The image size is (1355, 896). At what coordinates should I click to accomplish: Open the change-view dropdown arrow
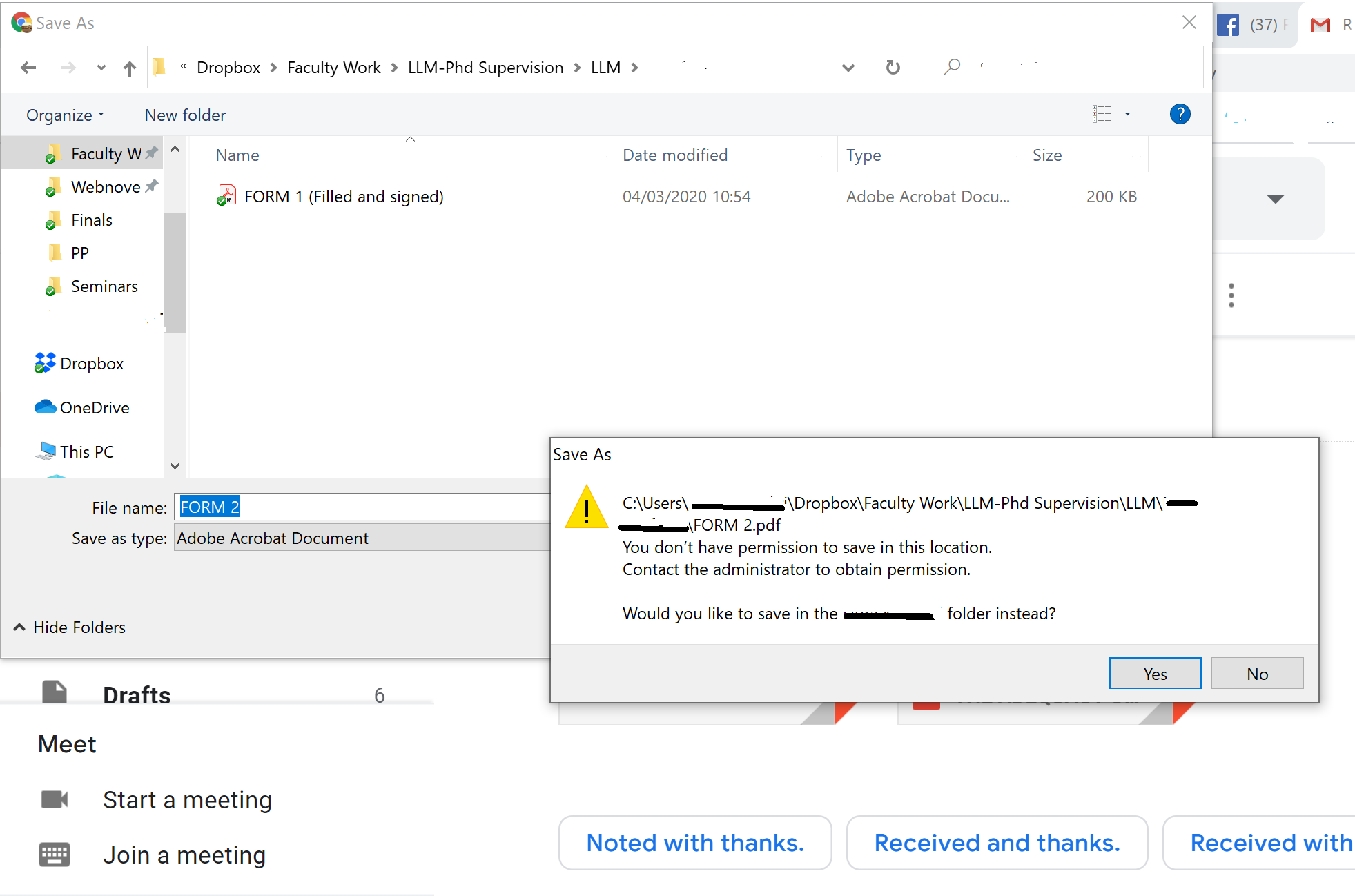point(1128,114)
